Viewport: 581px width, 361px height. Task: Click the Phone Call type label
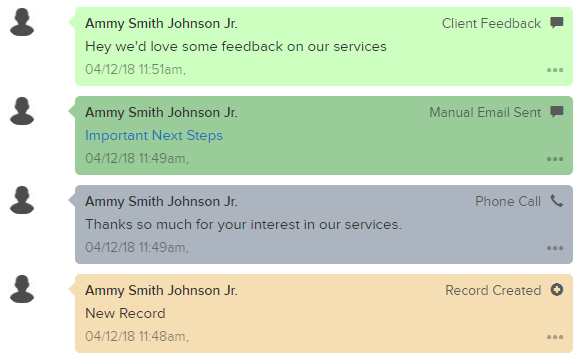(508, 201)
